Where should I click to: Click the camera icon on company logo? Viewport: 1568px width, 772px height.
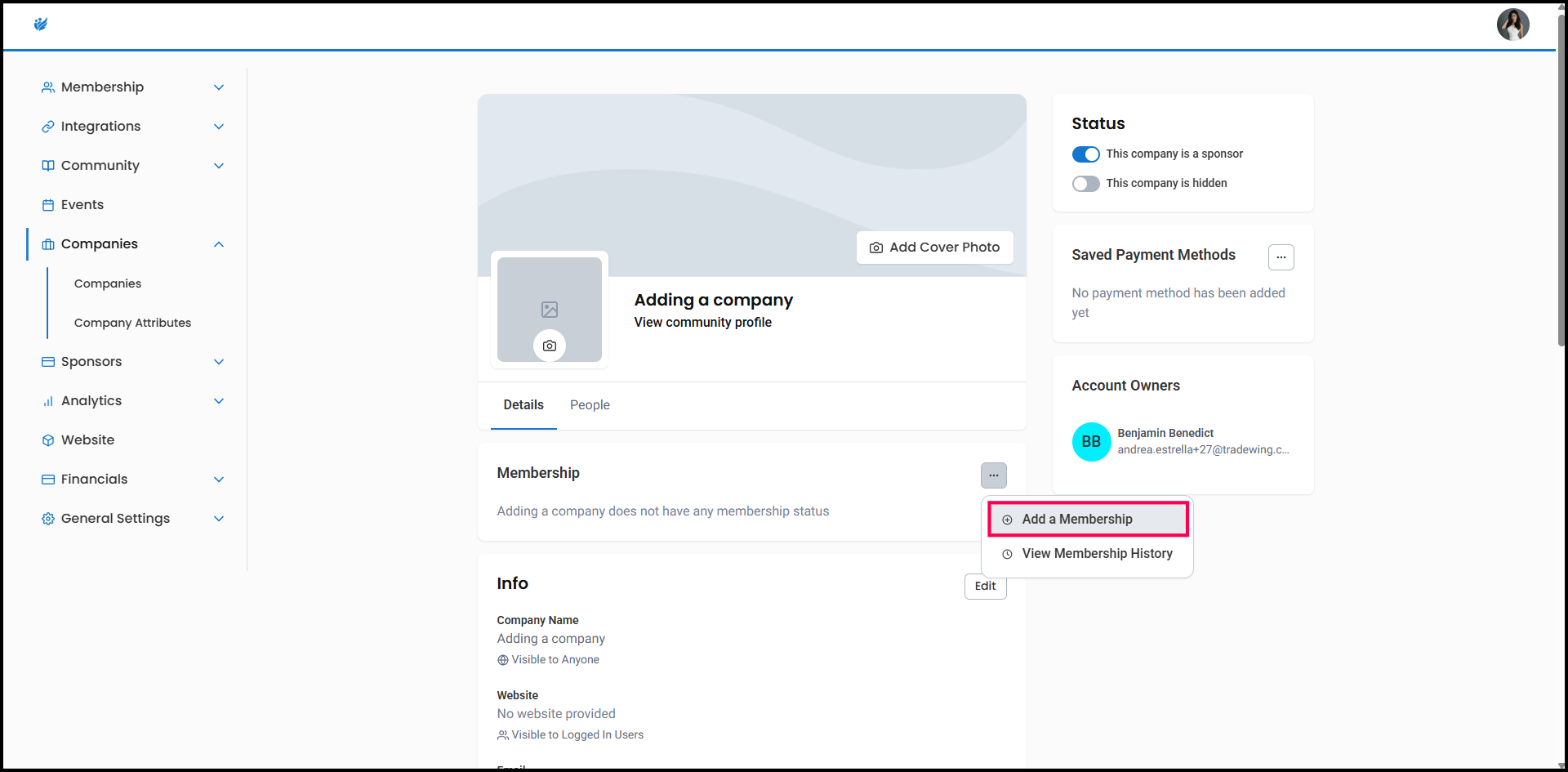550,346
